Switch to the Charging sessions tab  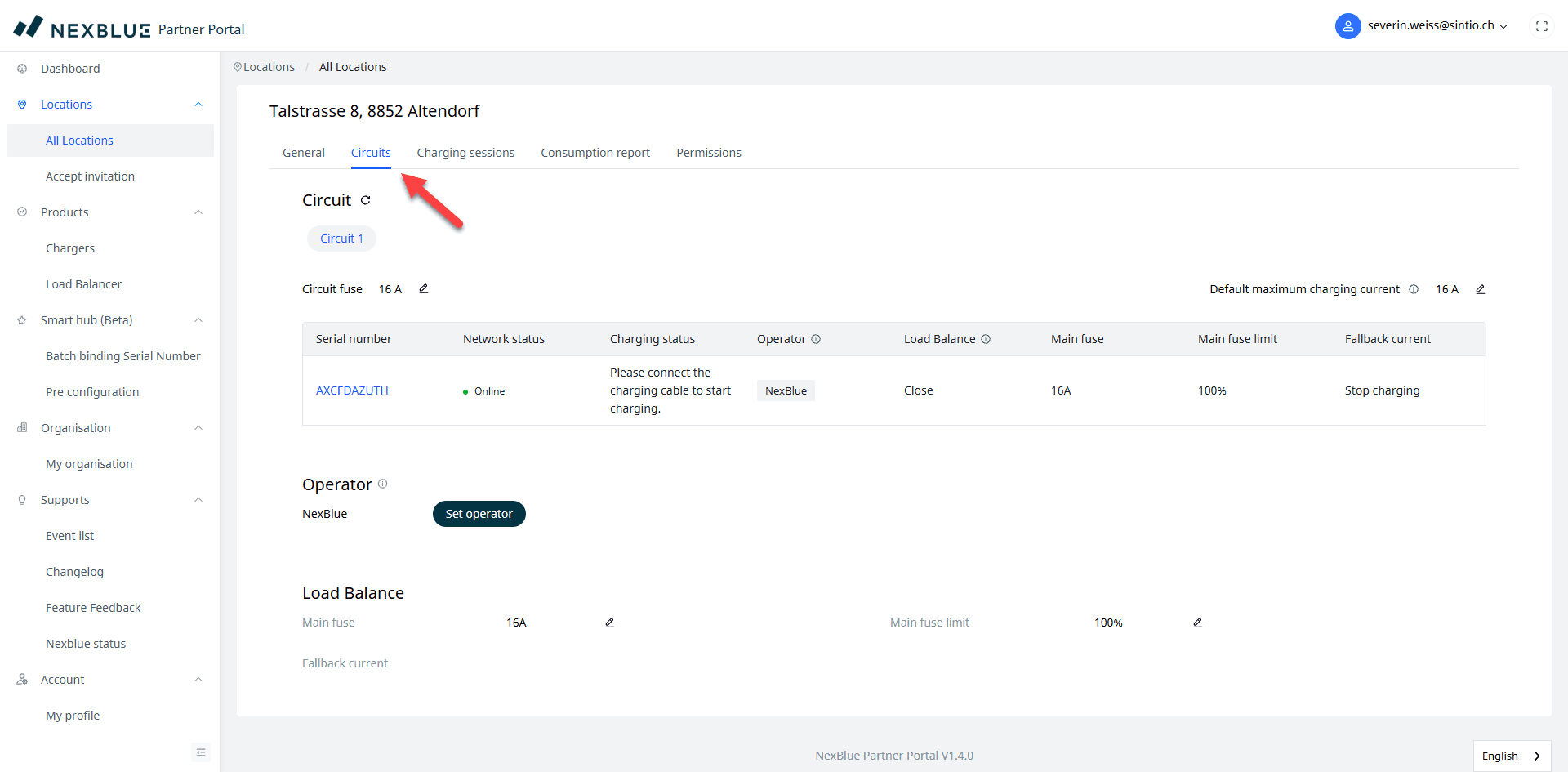point(465,153)
